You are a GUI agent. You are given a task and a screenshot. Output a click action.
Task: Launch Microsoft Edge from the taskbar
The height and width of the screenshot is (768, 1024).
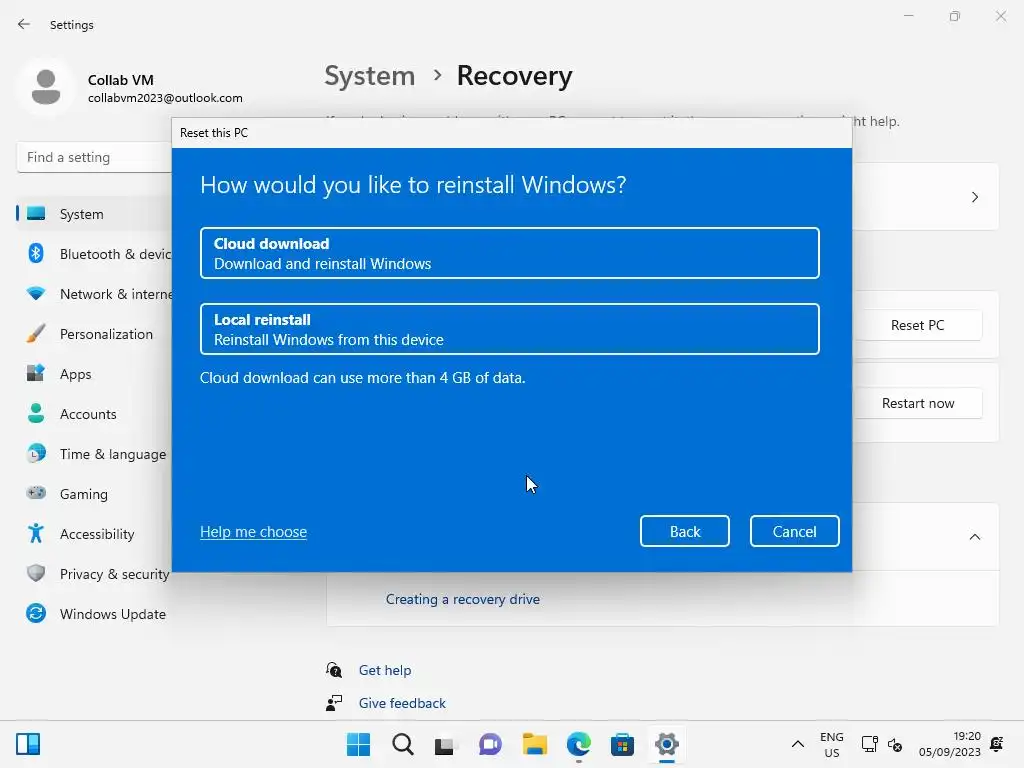(579, 744)
